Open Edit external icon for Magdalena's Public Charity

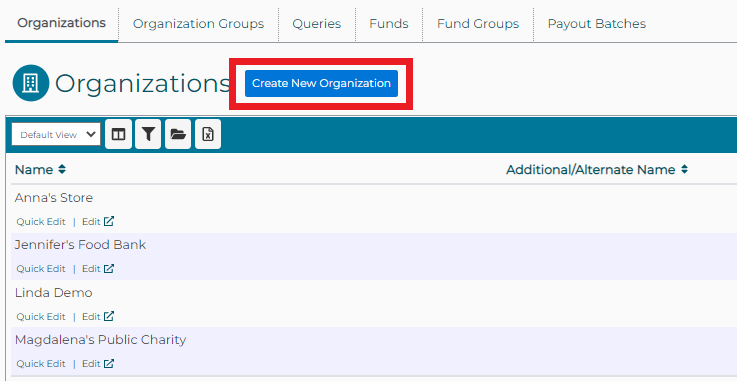click(x=109, y=364)
